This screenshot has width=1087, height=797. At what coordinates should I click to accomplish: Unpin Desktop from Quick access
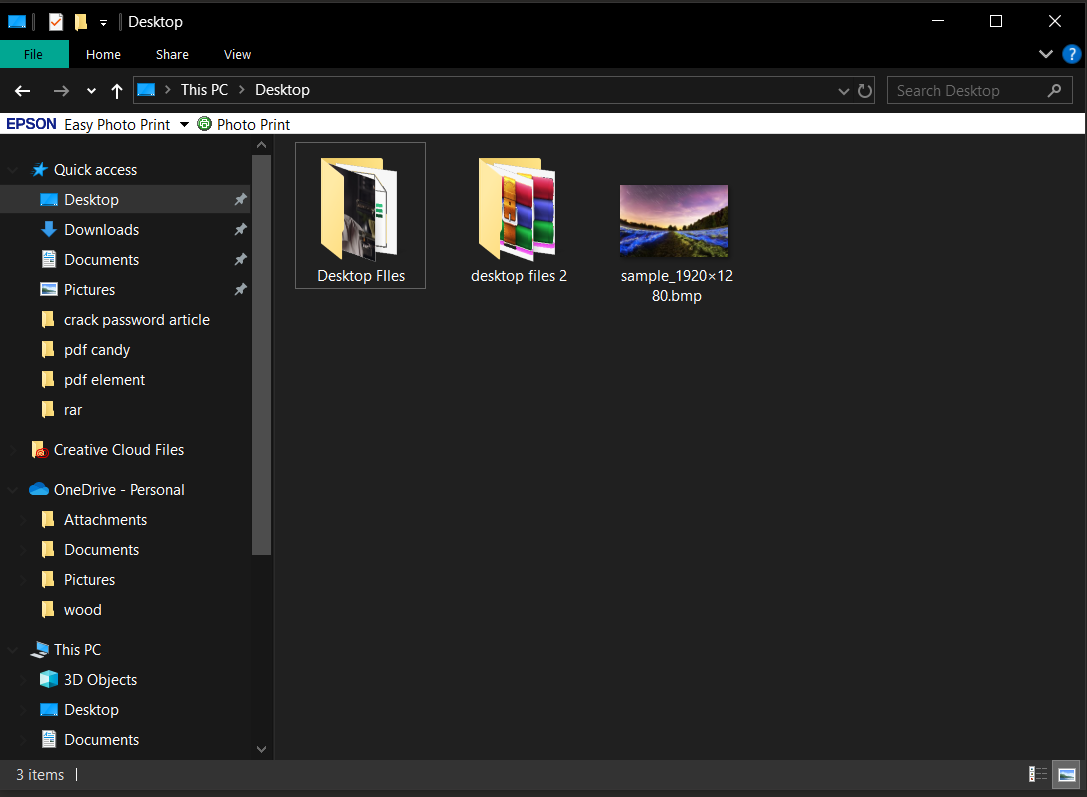(x=240, y=199)
